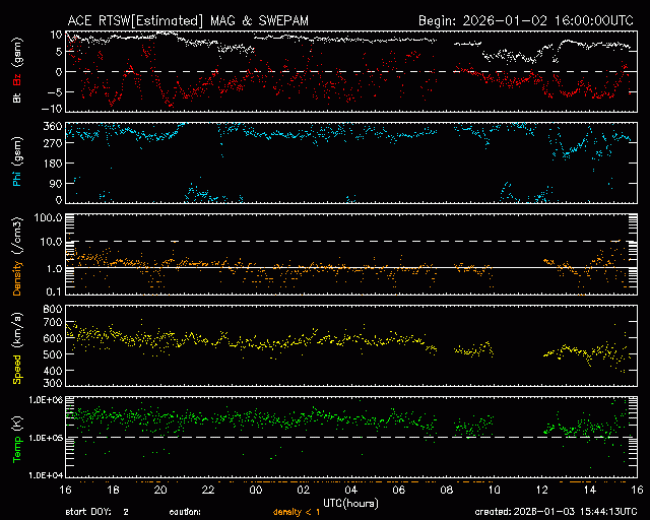Click the 360 tick on the Phi axis
Viewport: 650px width, 520px height.
tap(53, 126)
